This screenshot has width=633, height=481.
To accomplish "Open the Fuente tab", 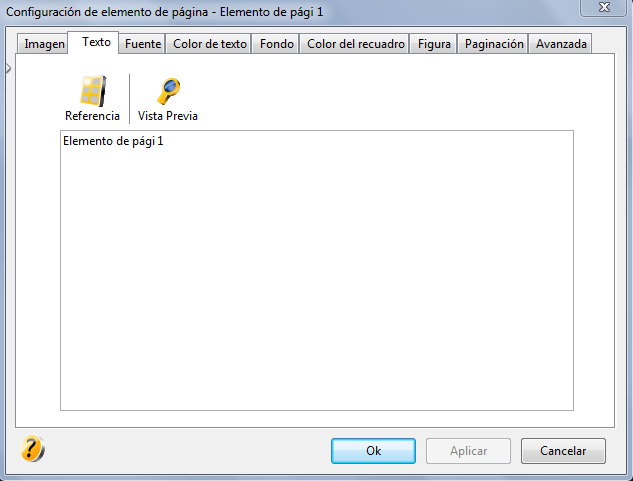I will click(x=143, y=44).
